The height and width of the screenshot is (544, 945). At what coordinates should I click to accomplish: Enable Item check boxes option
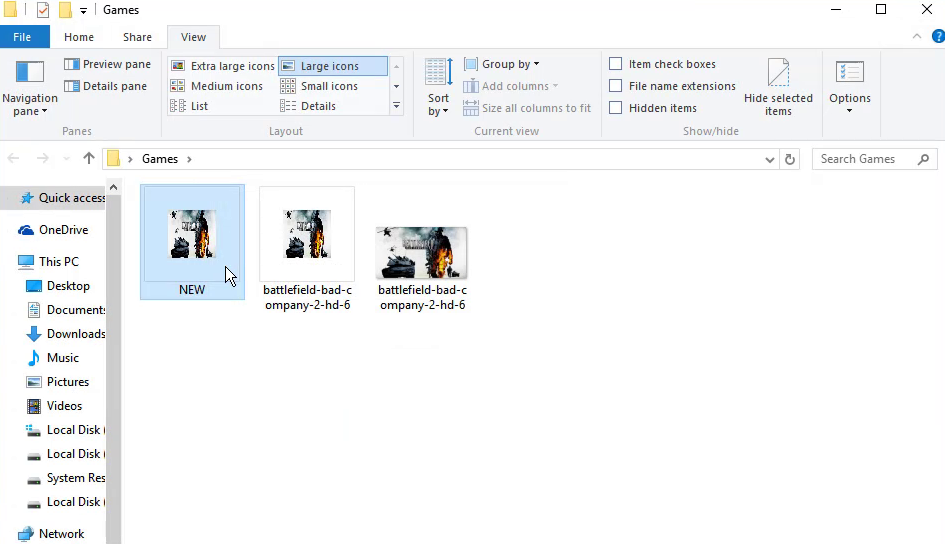tap(616, 64)
